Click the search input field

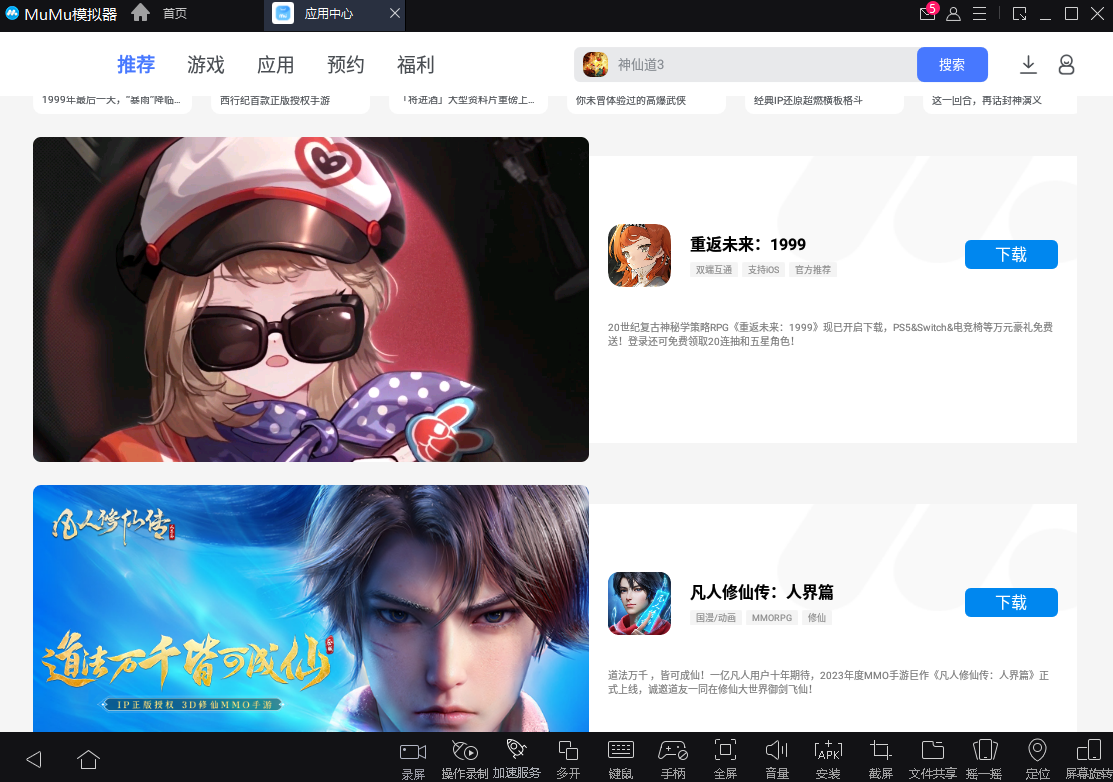pyautogui.click(x=760, y=65)
